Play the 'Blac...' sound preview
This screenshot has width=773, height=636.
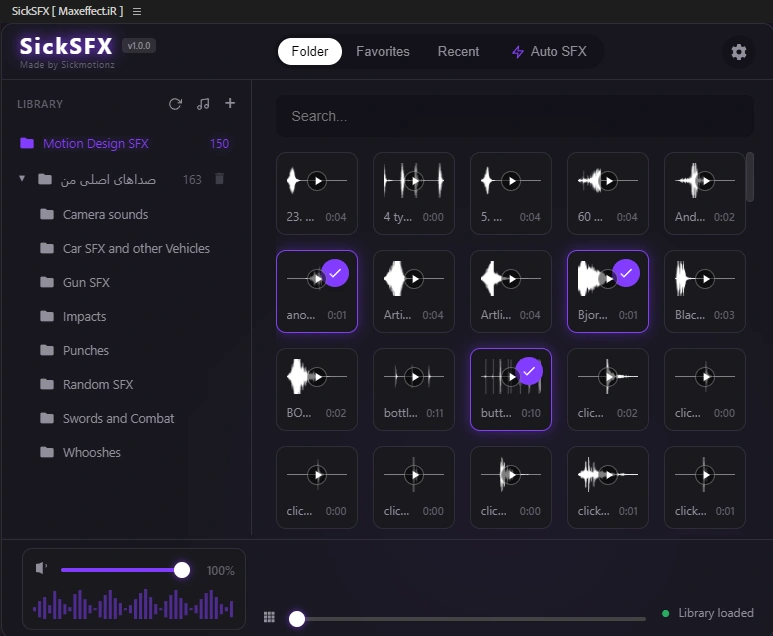[705, 279]
